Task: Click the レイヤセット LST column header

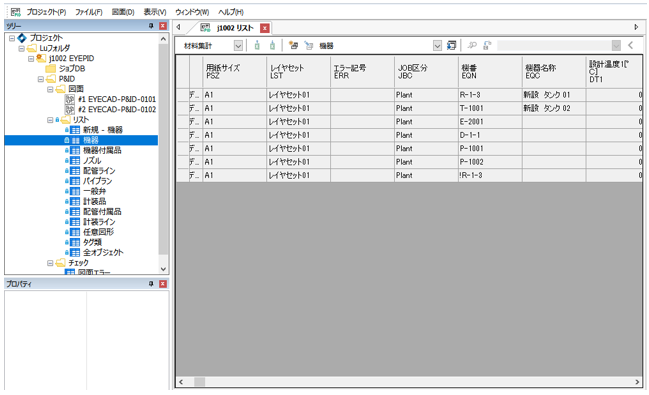Action: pyautogui.click(x=298, y=72)
